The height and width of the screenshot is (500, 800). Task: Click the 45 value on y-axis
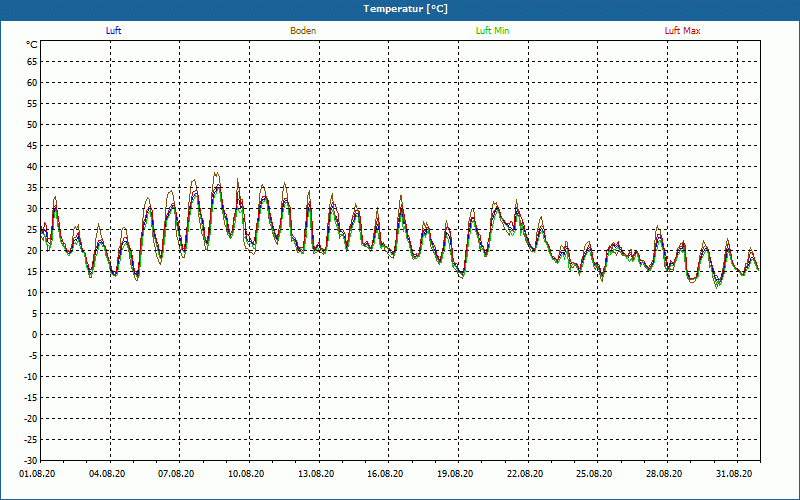(x=32, y=146)
